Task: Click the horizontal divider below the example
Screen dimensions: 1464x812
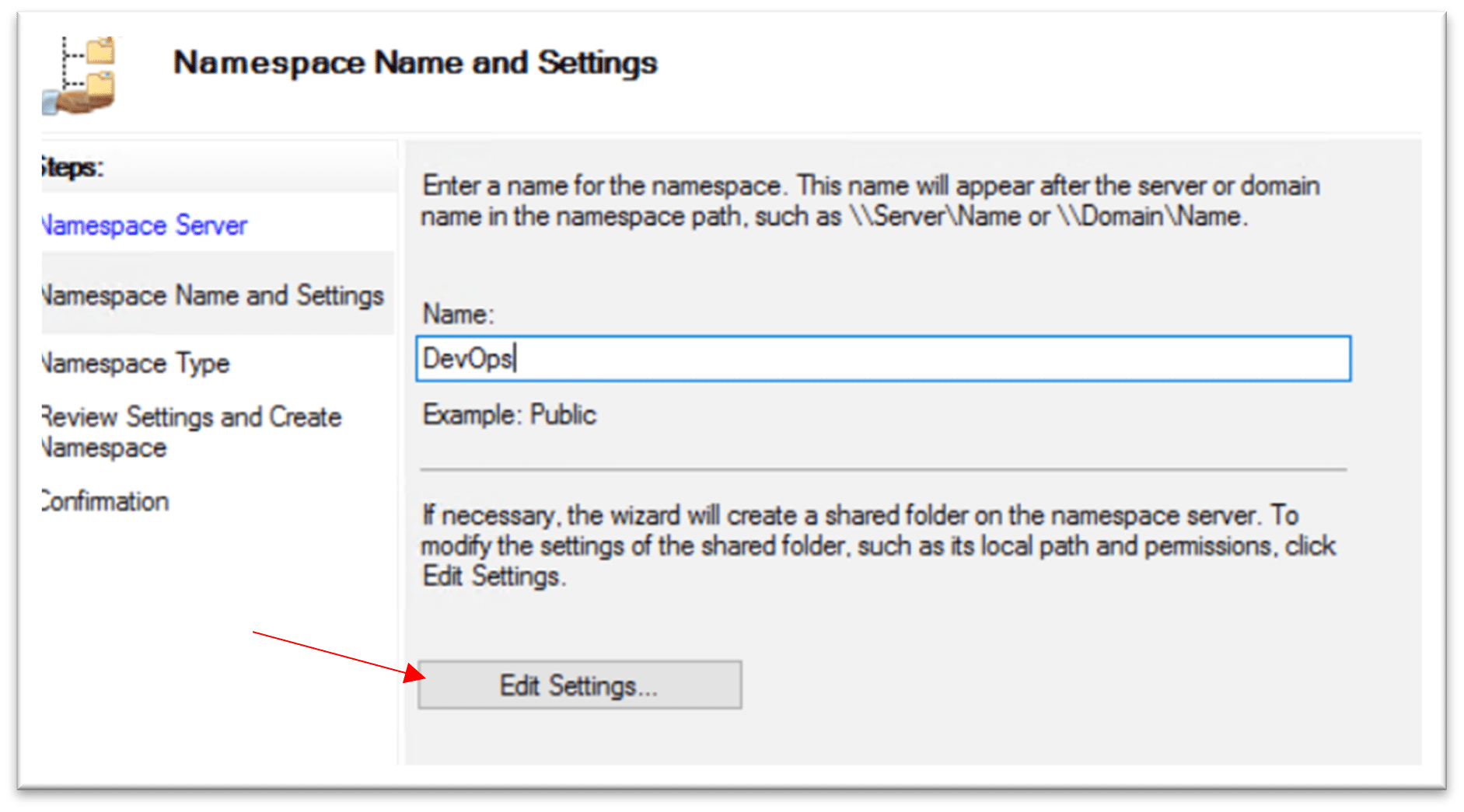Action: point(883,469)
